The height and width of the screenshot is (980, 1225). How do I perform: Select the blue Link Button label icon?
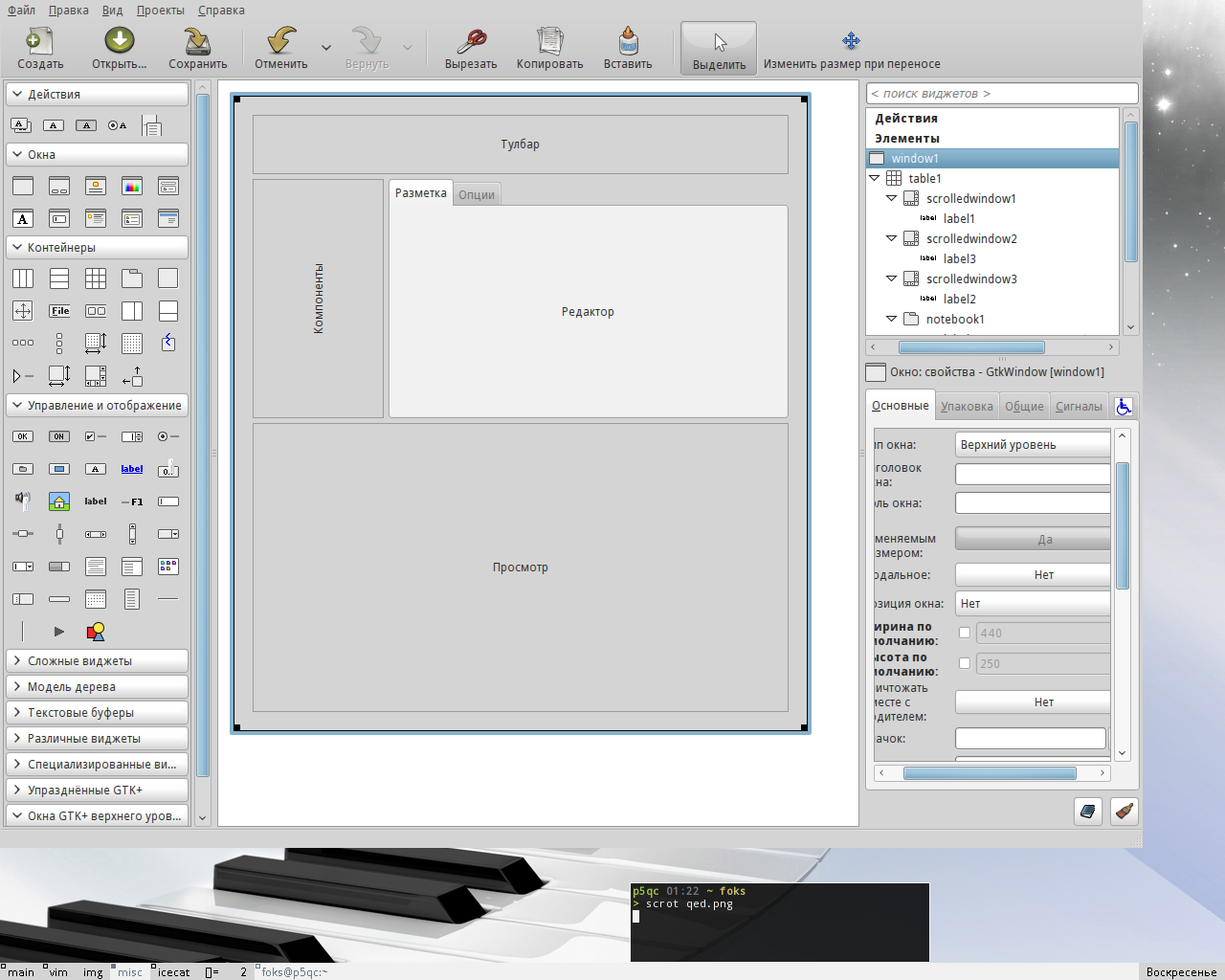point(132,469)
